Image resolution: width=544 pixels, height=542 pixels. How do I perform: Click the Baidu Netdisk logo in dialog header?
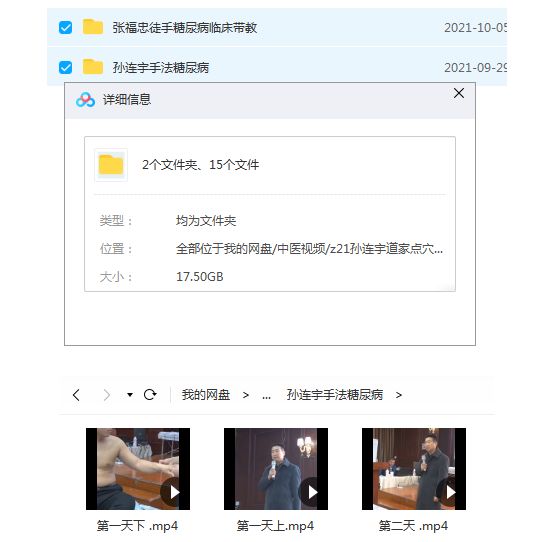(x=85, y=100)
